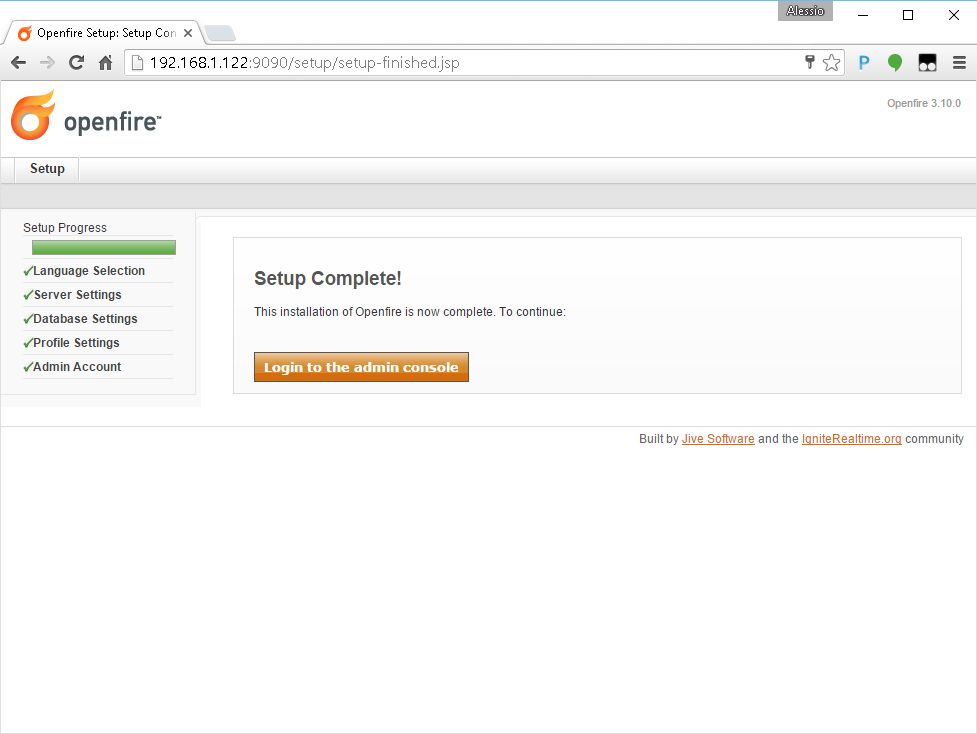Click the Alessio profile button
This screenshot has width=977, height=734.
coord(805,11)
